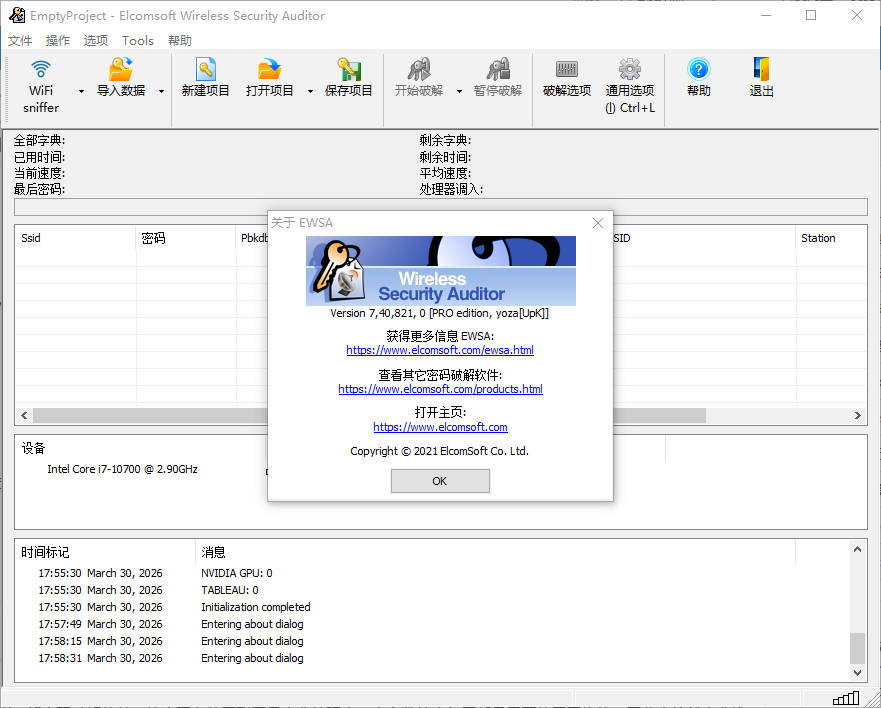Start the attack (开始破解)
This screenshot has width=881, height=708.
pyautogui.click(x=419, y=78)
